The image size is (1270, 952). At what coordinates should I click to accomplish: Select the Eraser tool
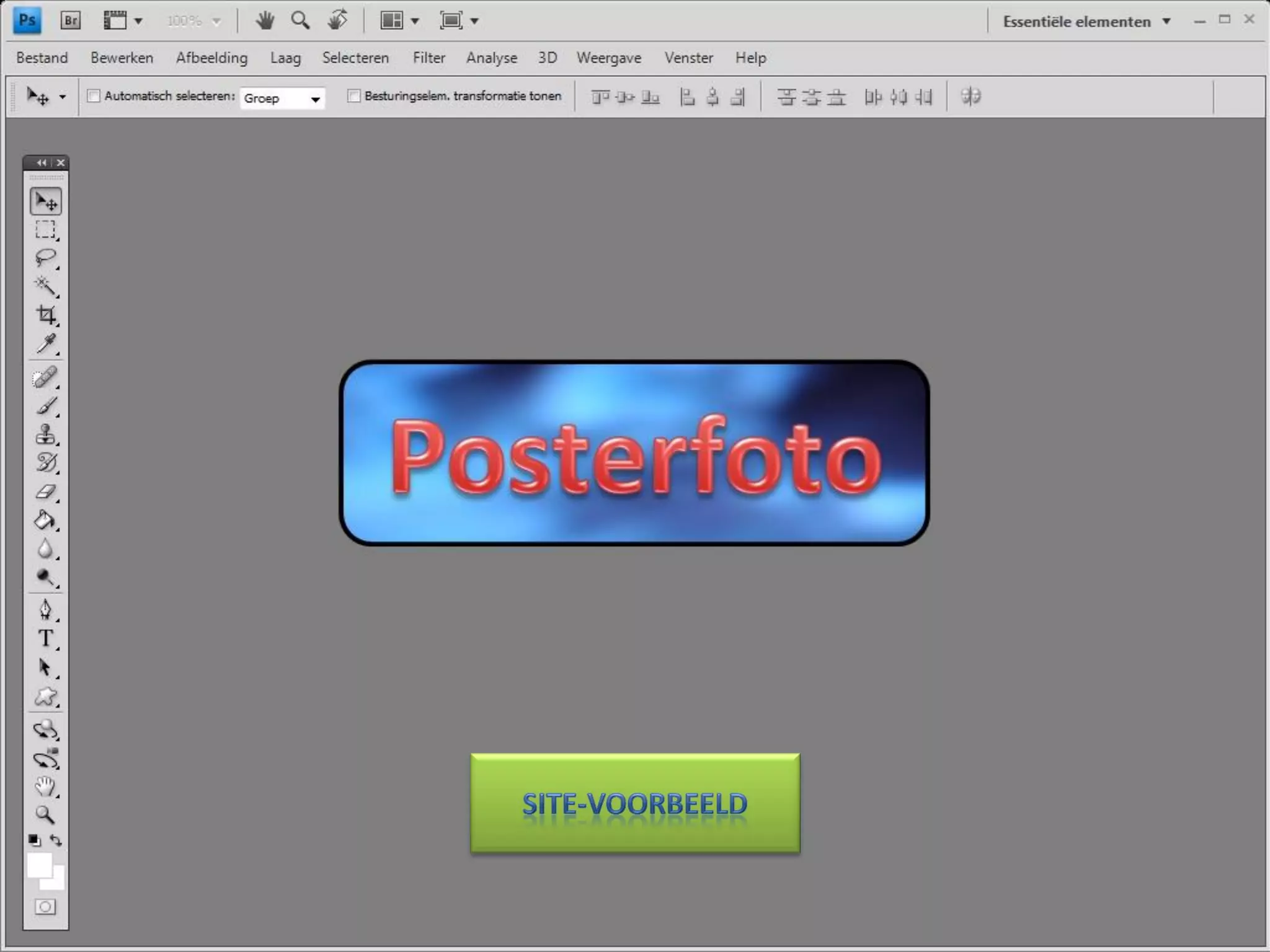tap(45, 492)
